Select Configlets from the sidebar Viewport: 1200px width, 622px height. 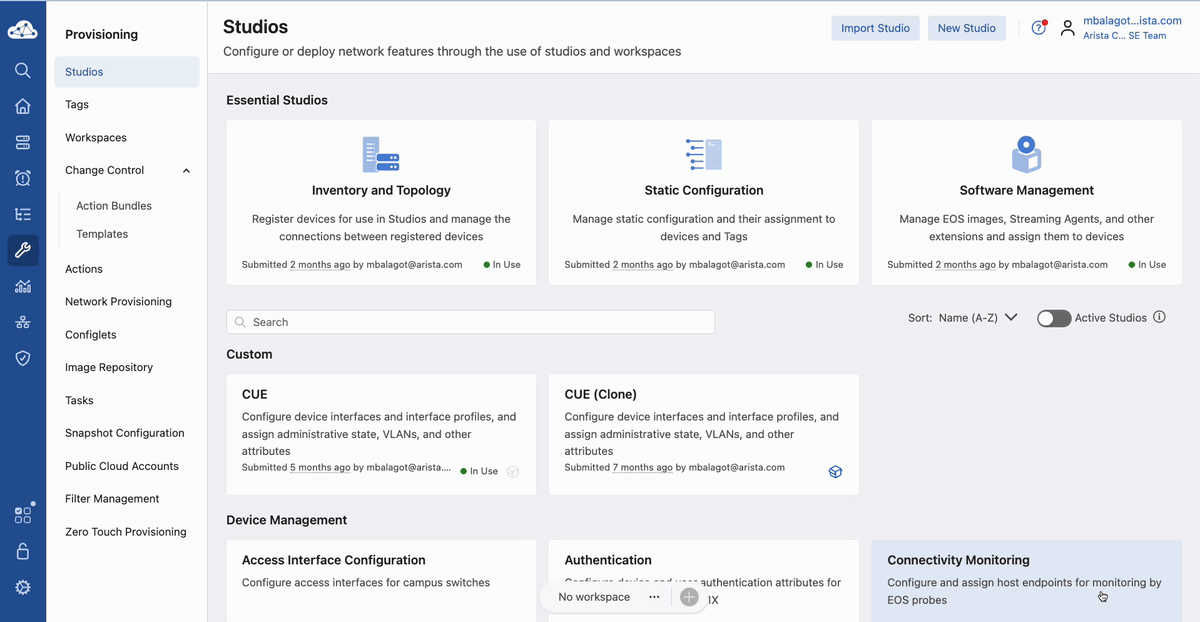point(91,335)
